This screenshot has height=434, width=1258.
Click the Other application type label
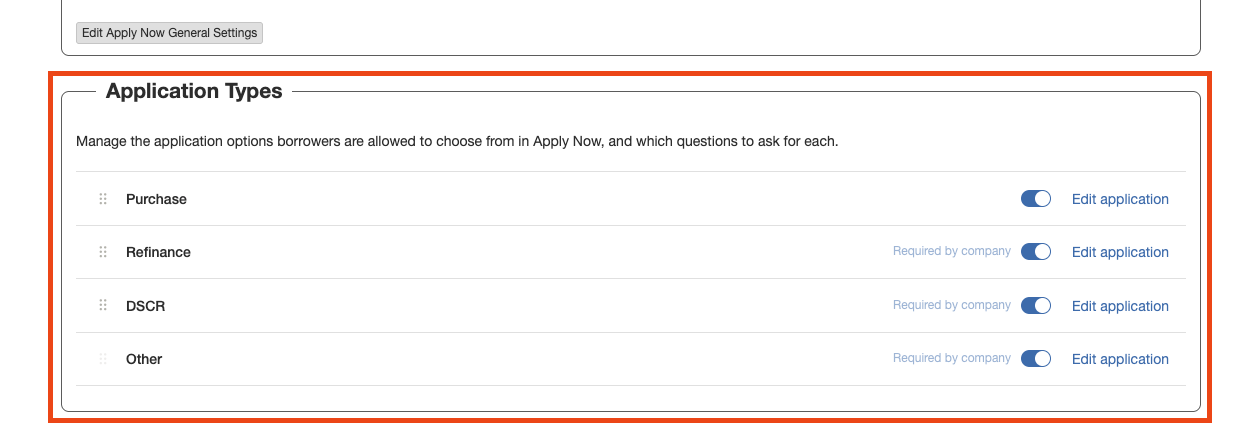click(144, 359)
